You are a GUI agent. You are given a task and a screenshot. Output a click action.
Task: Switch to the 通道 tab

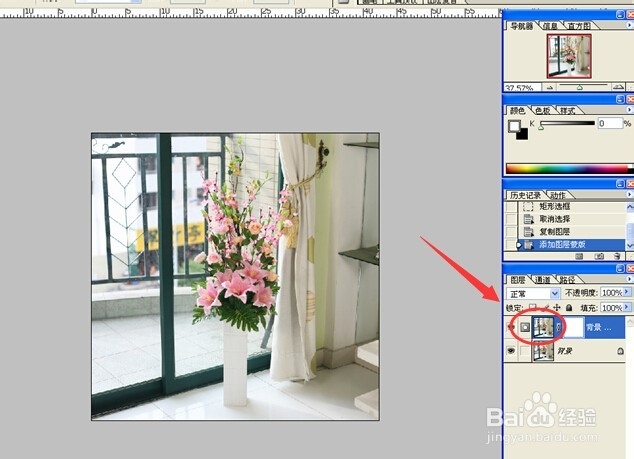[x=542, y=279]
